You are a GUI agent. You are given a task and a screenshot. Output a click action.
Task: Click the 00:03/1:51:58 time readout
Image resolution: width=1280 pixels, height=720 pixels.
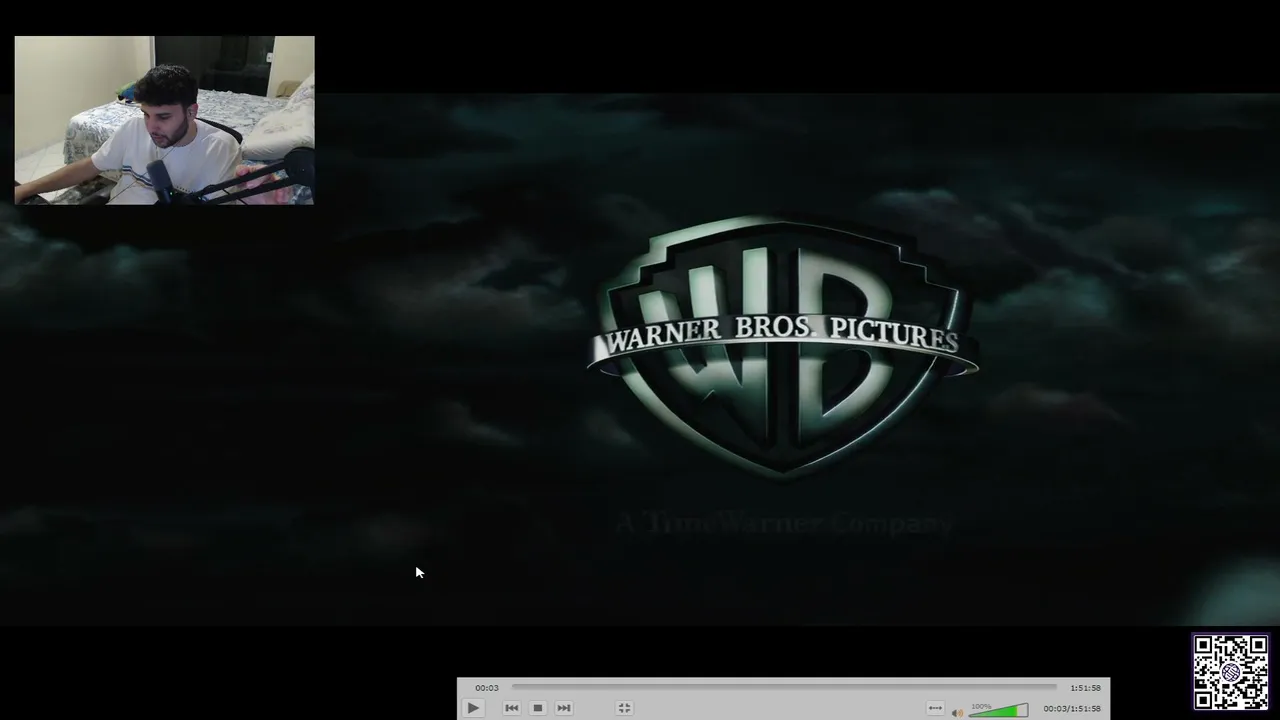[1072, 709]
